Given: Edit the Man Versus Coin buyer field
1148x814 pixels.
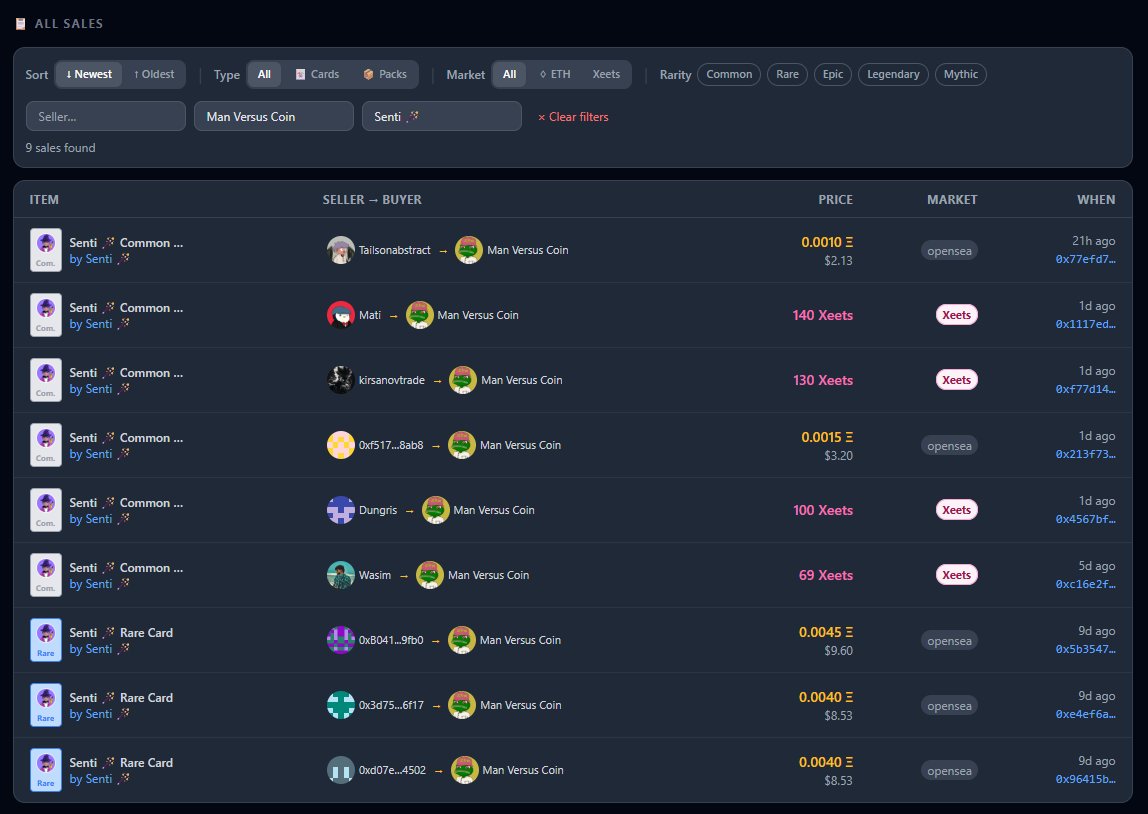Looking at the screenshot, I should 274,116.
